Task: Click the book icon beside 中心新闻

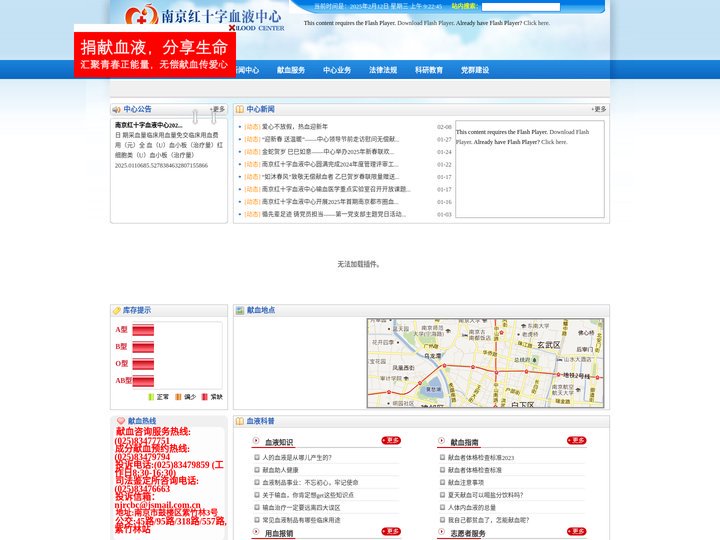Action: pos(239,109)
